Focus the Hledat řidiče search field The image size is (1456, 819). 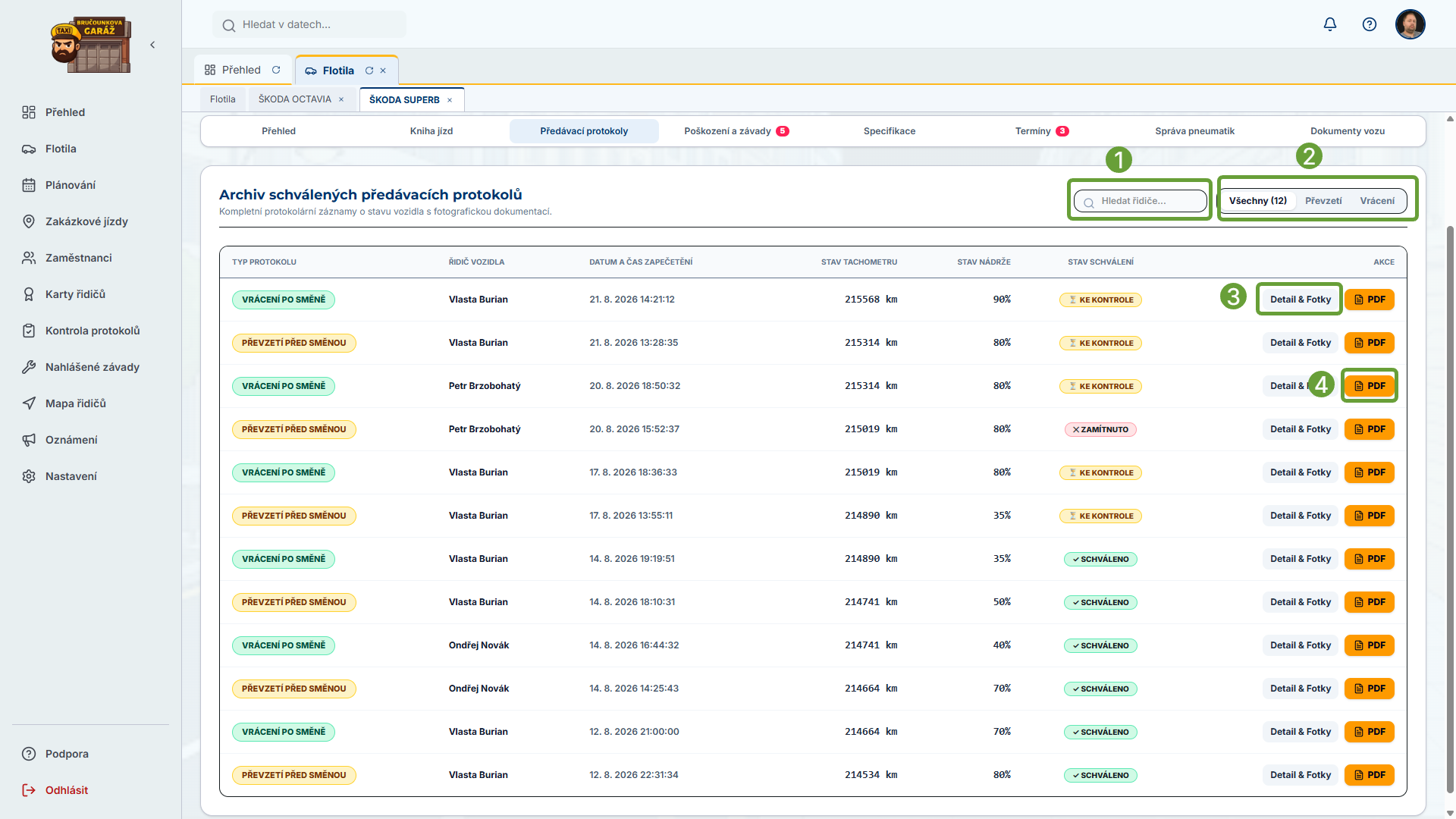pos(1140,201)
